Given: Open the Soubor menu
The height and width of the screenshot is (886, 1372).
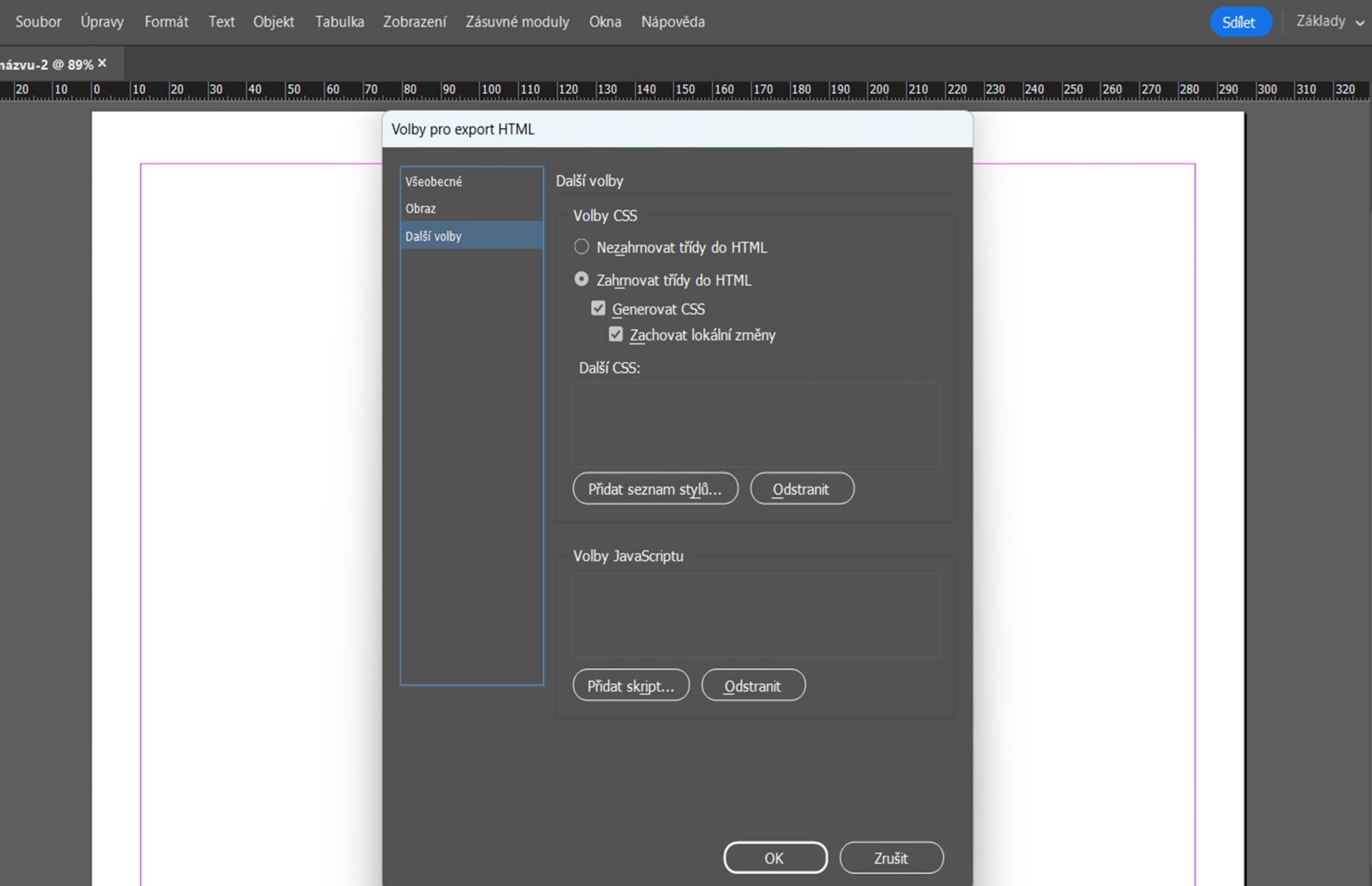Looking at the screenshot, I should 39,22.
